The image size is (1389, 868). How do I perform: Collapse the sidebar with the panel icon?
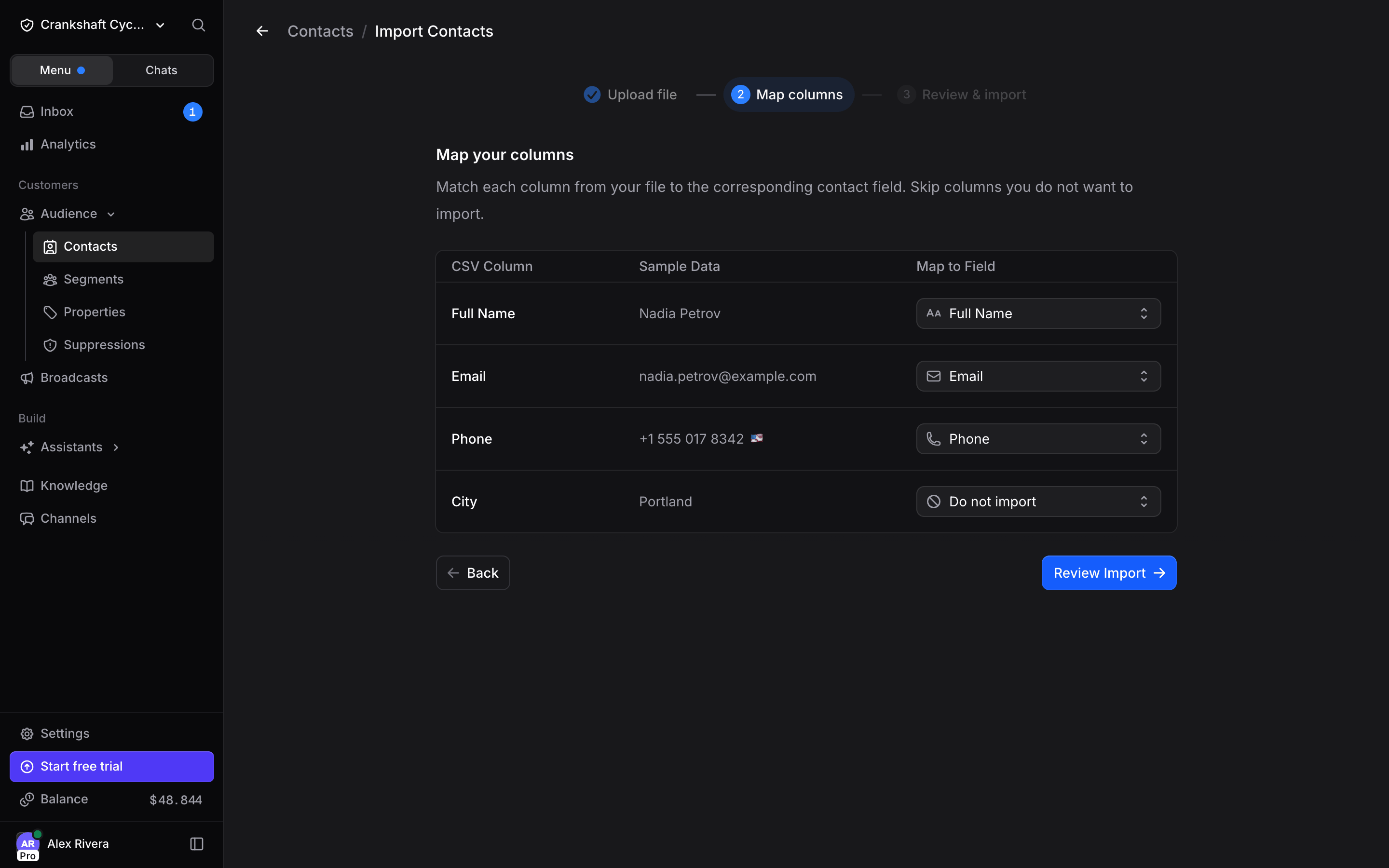point(196,843)
